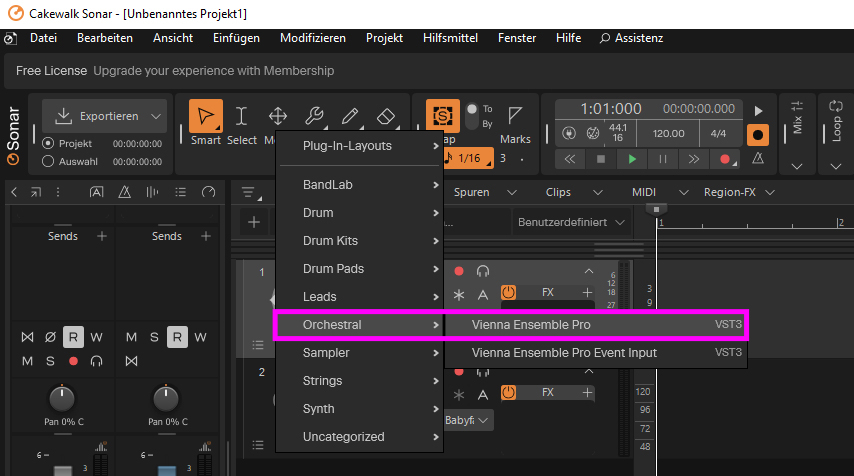Image resolution: width=854 pixels, height=476 pixels.
Task: Toggle input monitoring headphones on track 1
Action: click(x=483, y=271)
